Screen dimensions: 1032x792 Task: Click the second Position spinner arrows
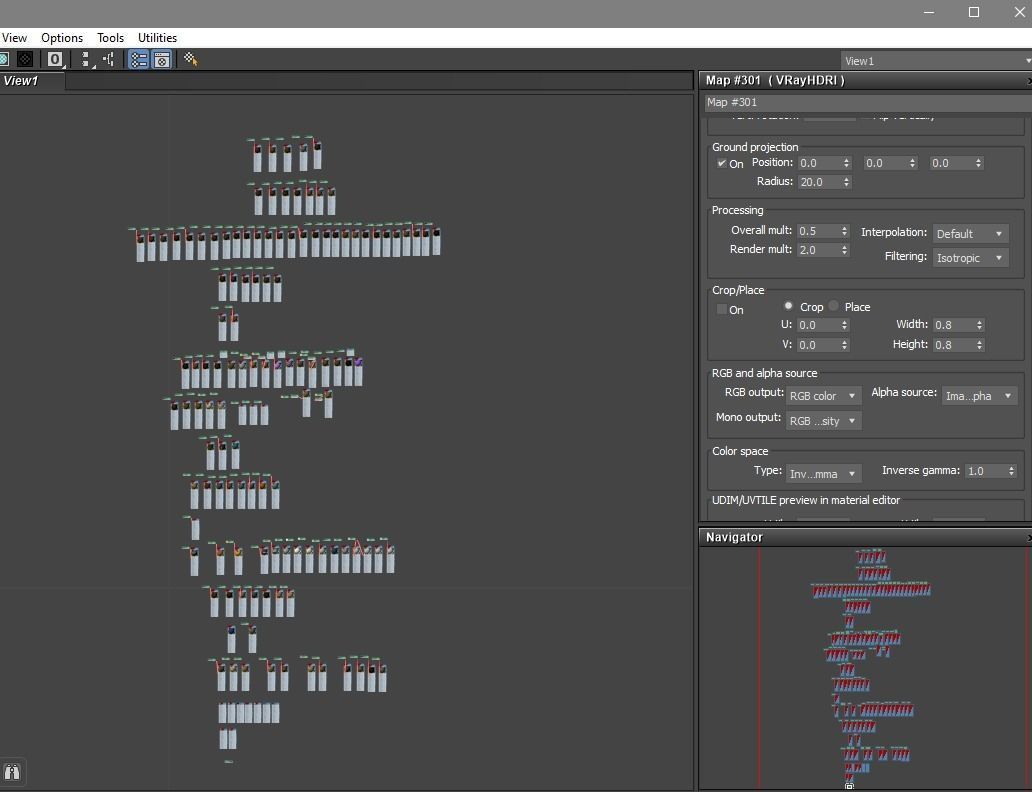[x=912, y=163]
